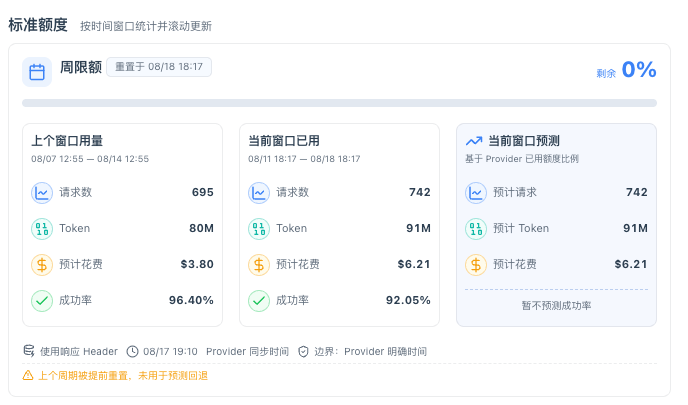The width and height of the screenshot is (688, 405).
Task: Click 742 next to 预计请求
Action: tap(637, 192)
